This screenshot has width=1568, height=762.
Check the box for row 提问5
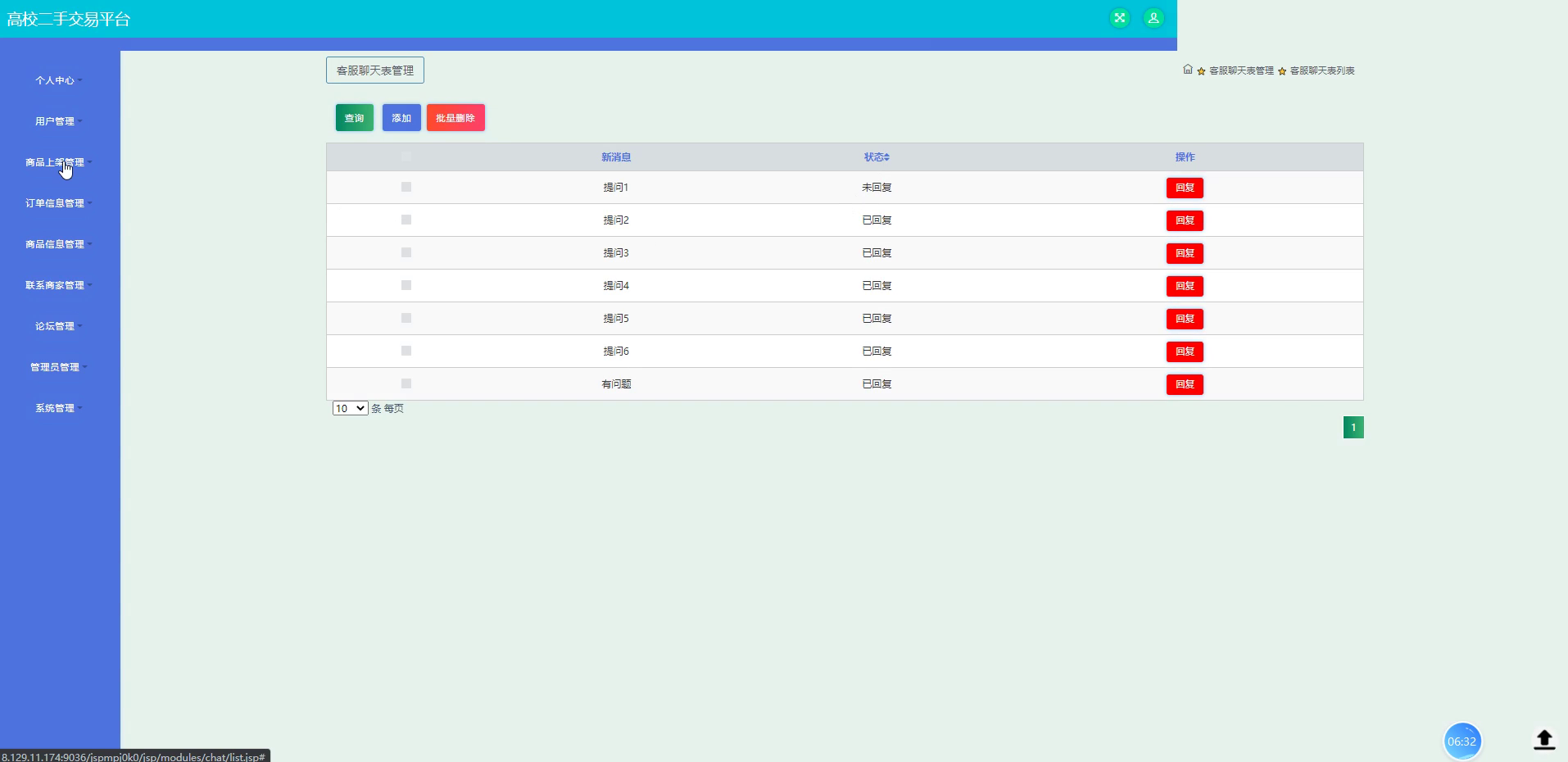(406, 318)
